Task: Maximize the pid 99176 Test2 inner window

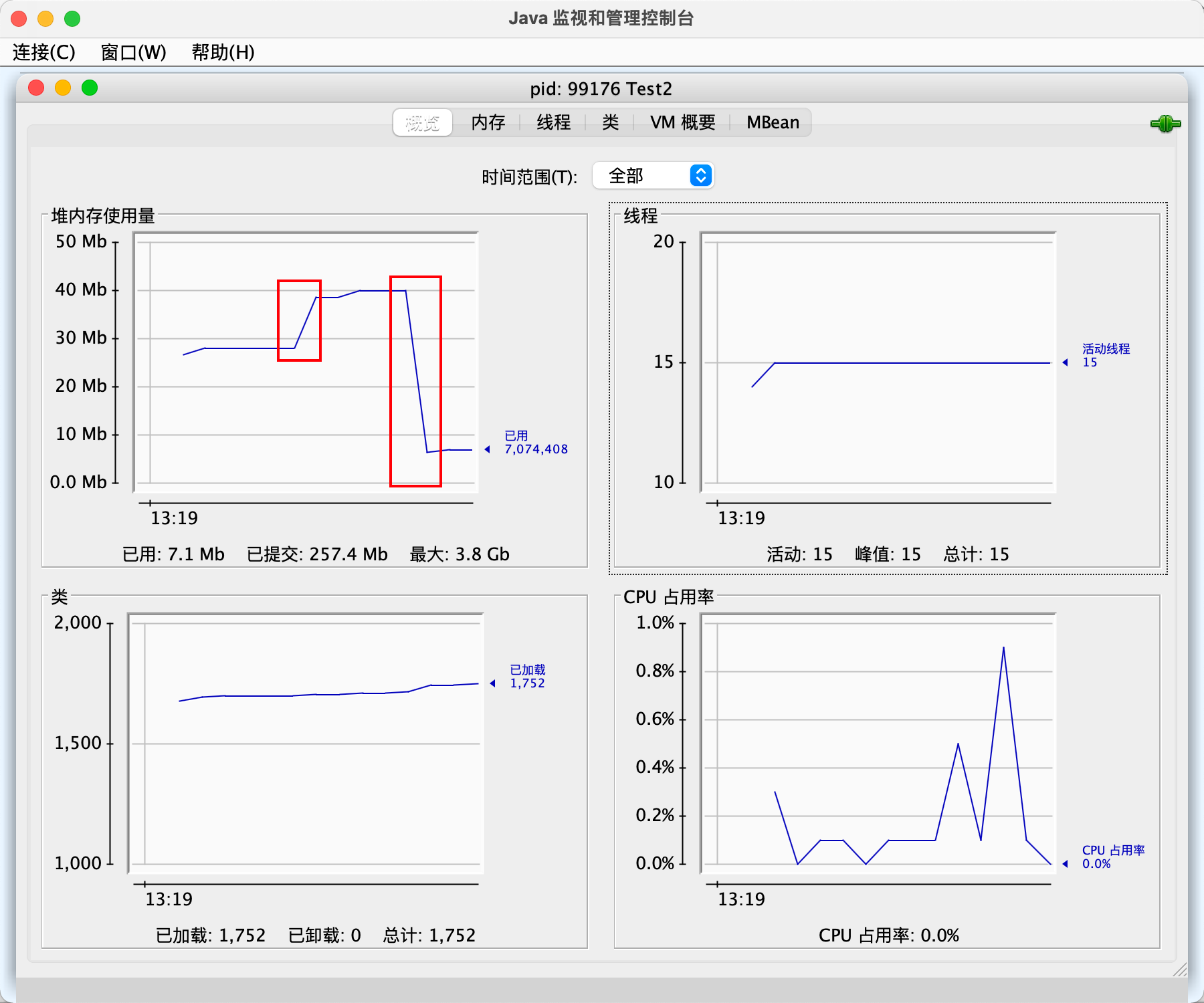Action: pos(90,88)
